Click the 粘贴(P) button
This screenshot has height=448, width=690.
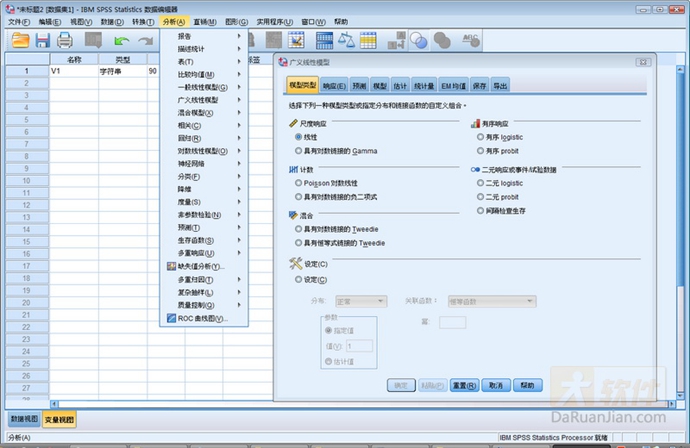tap(433, 386)
